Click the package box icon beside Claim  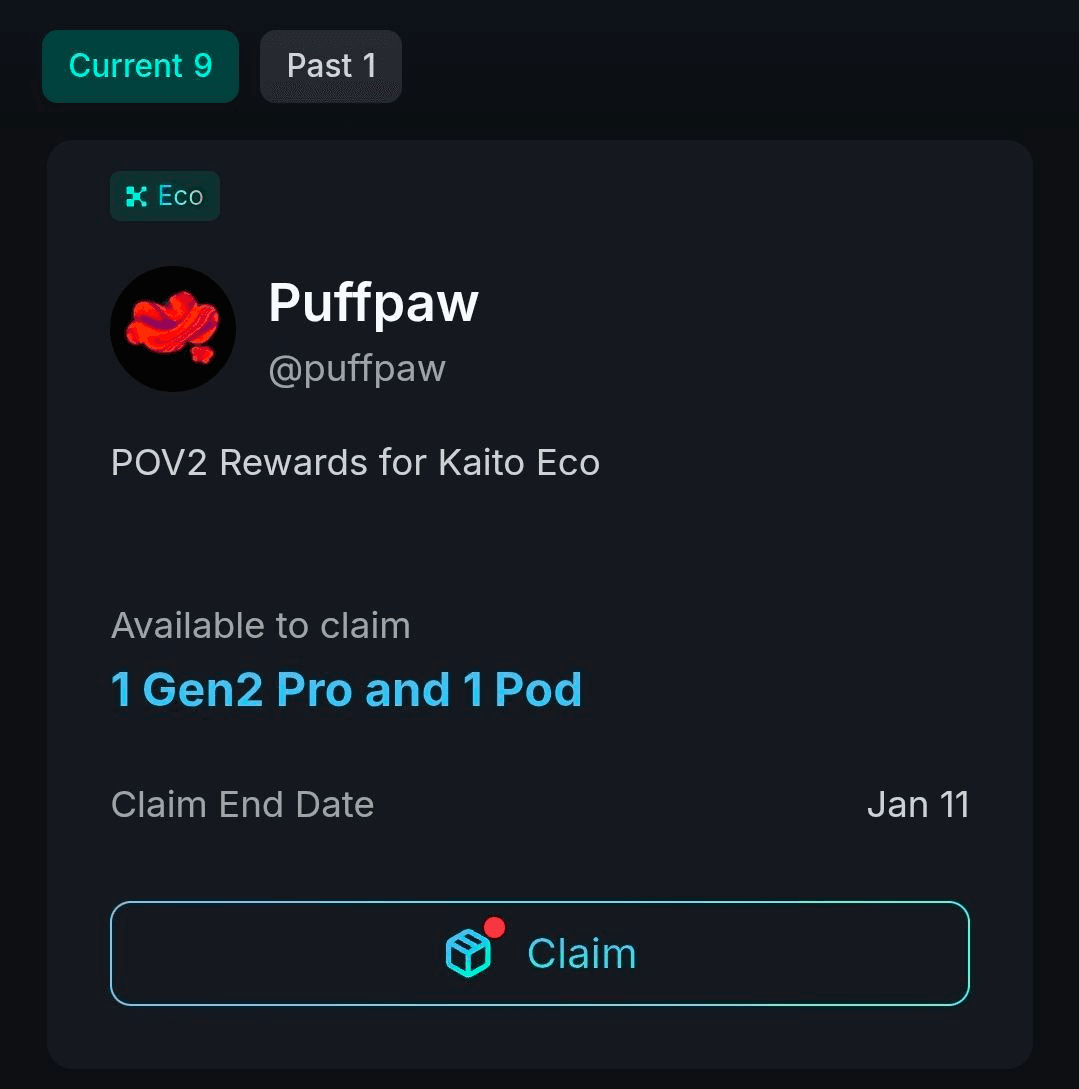coord(468,953)
